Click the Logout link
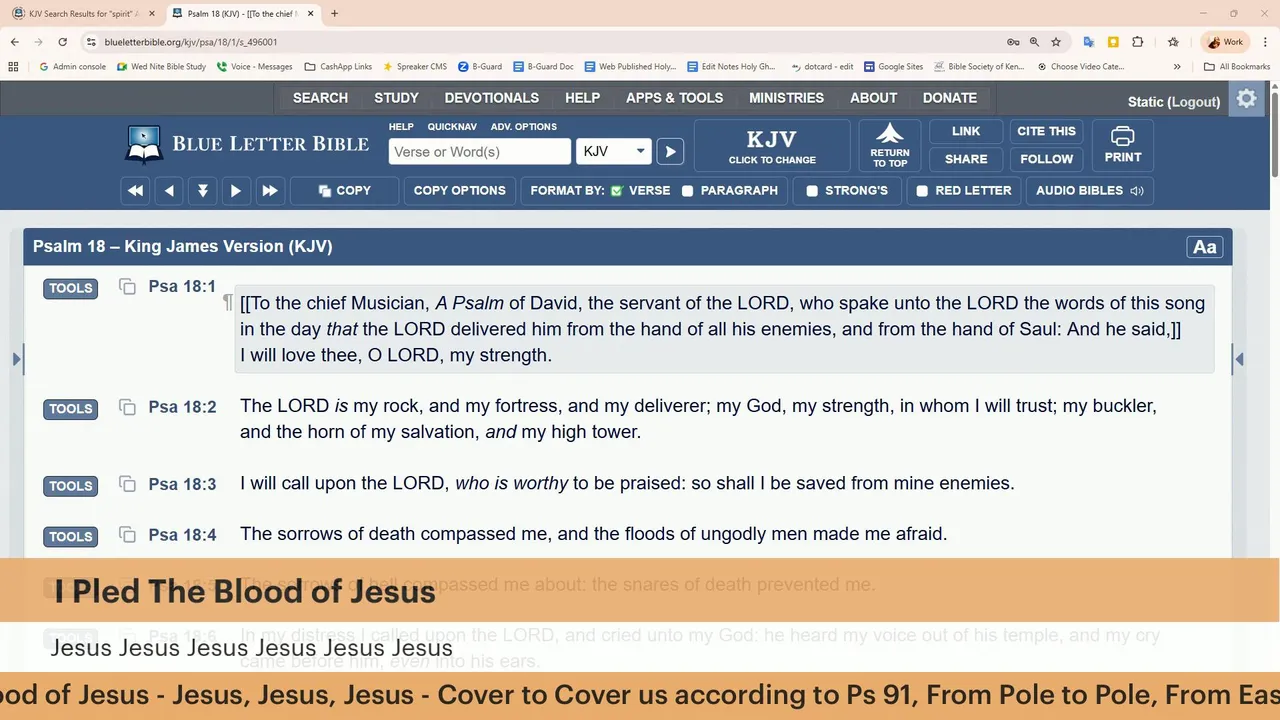 point(1194,102)
